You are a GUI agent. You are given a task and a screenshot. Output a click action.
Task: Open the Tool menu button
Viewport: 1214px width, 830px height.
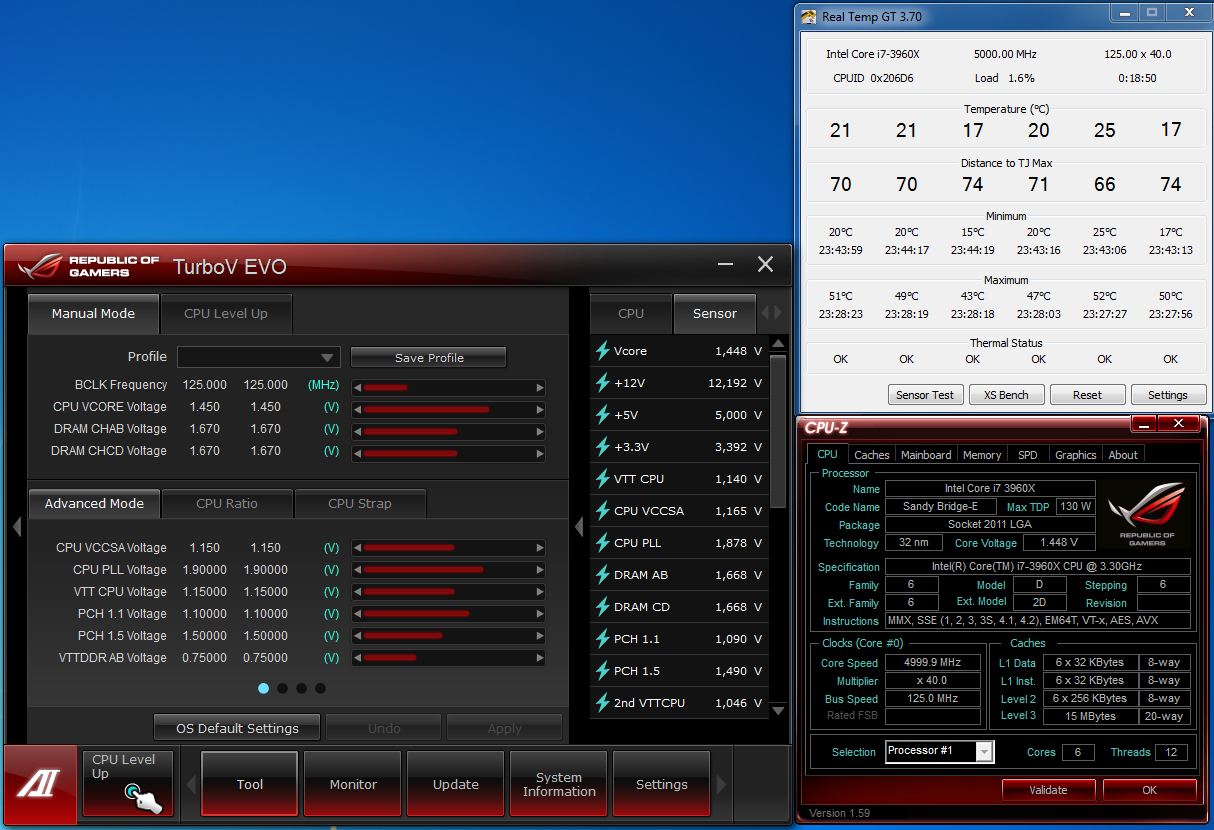click(x=250, y=785)
